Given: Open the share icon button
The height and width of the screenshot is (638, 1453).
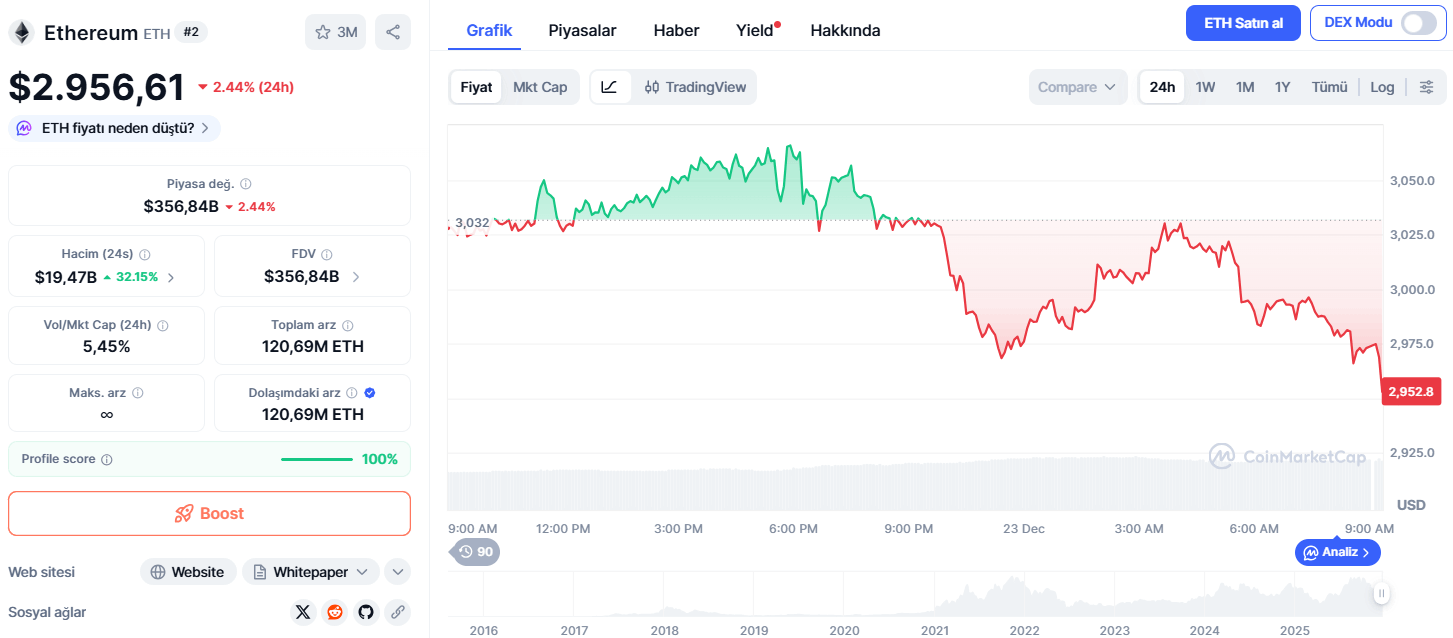Looking at the screenshot, I should [x=393, y=32].
